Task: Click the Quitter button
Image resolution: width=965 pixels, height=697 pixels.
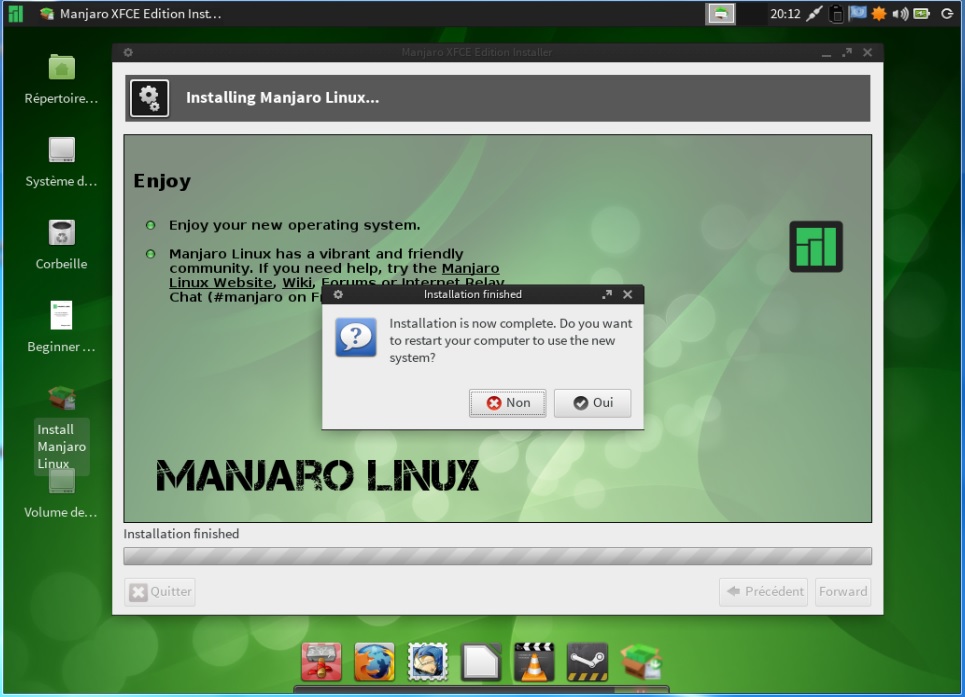Action: pos(160,592)
